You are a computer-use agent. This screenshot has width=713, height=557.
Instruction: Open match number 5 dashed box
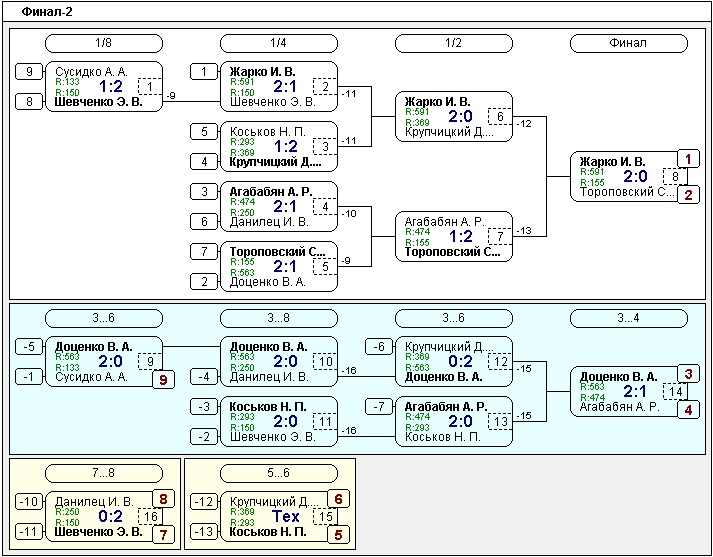[325, 266]
